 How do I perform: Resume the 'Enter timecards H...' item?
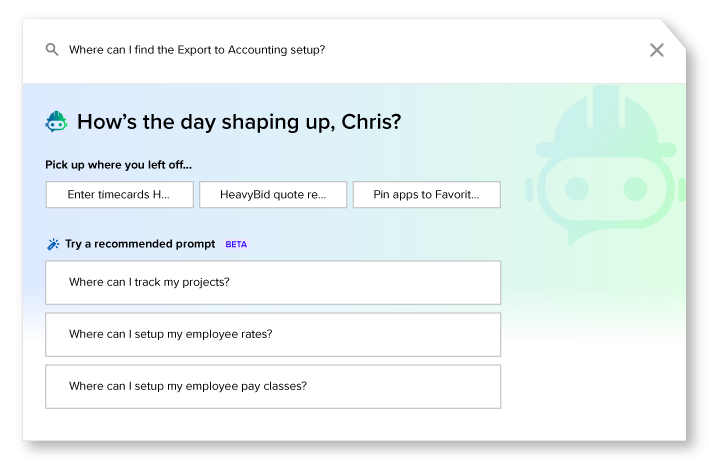[119, 195]
